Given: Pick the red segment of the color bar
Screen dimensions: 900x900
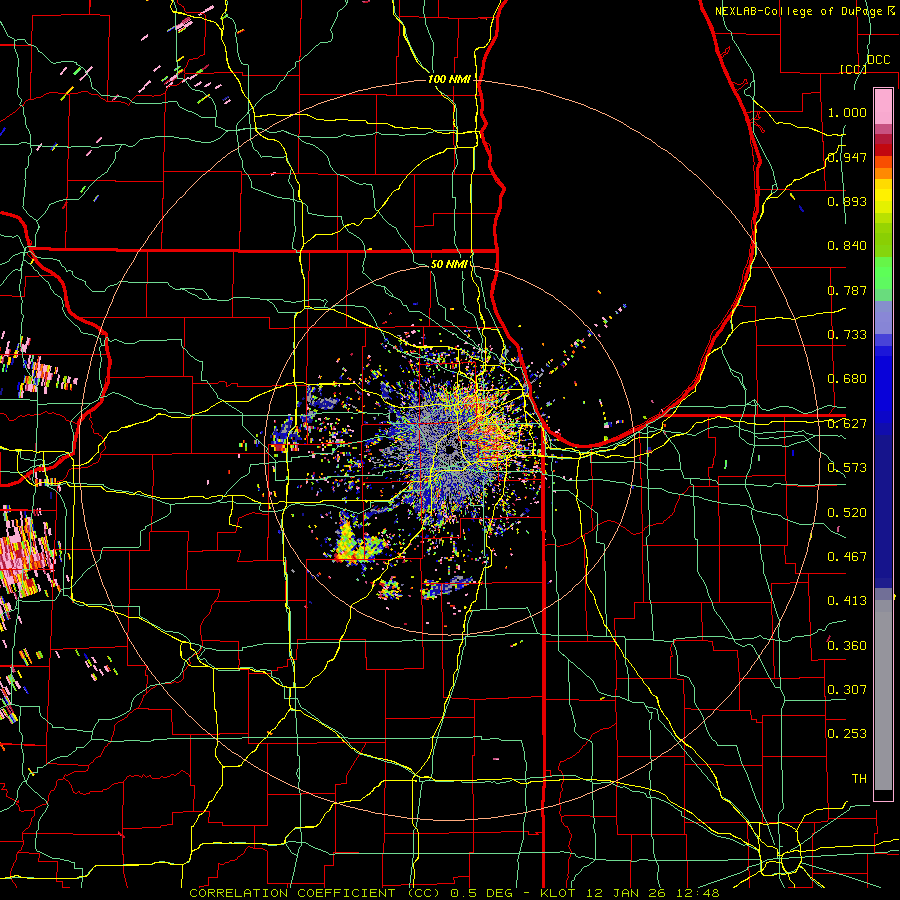Looking at the screenshot, I should [x=883, y=150].
